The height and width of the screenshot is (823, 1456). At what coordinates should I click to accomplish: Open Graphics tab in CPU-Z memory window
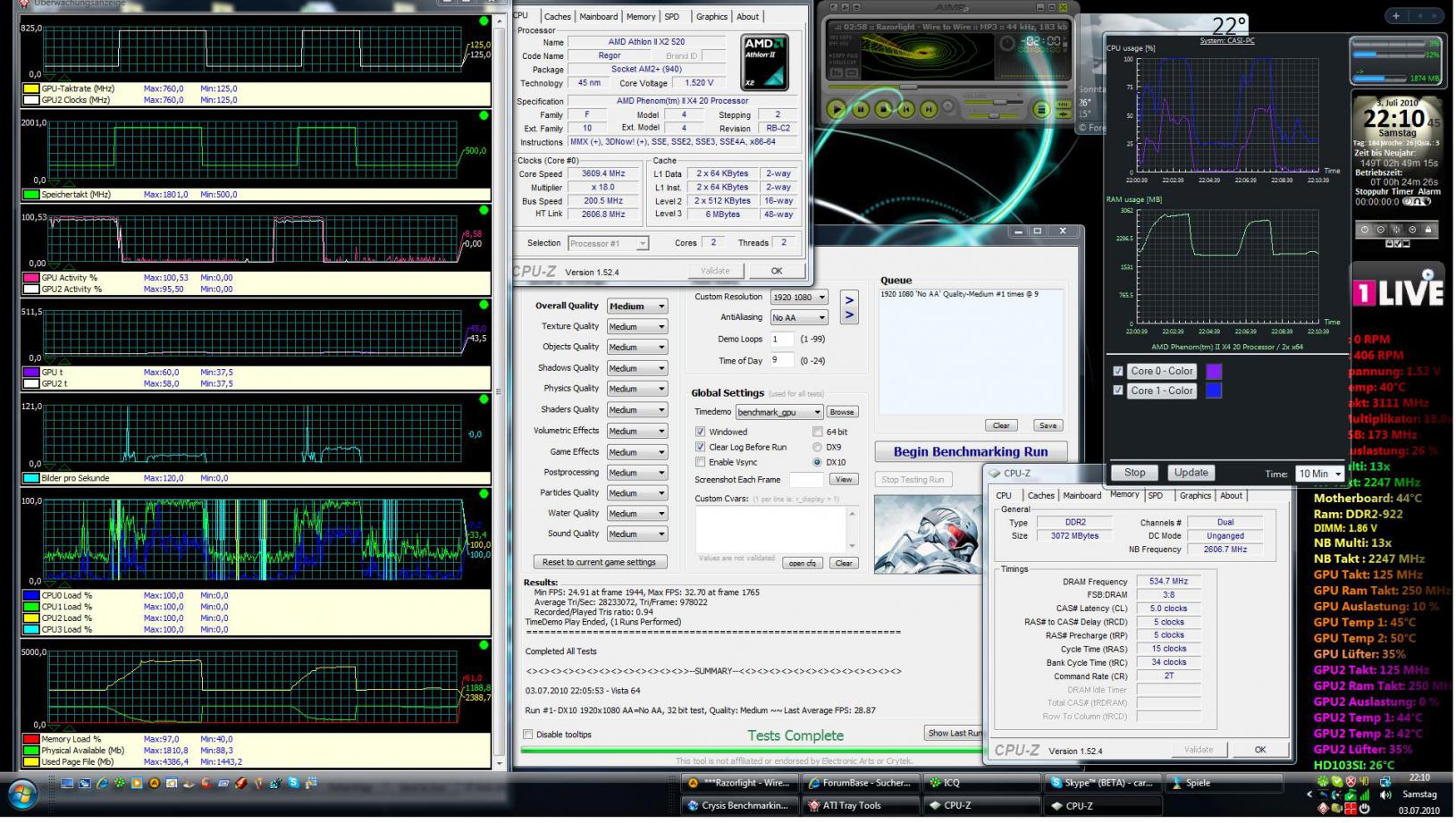[x=1195, y=495]
